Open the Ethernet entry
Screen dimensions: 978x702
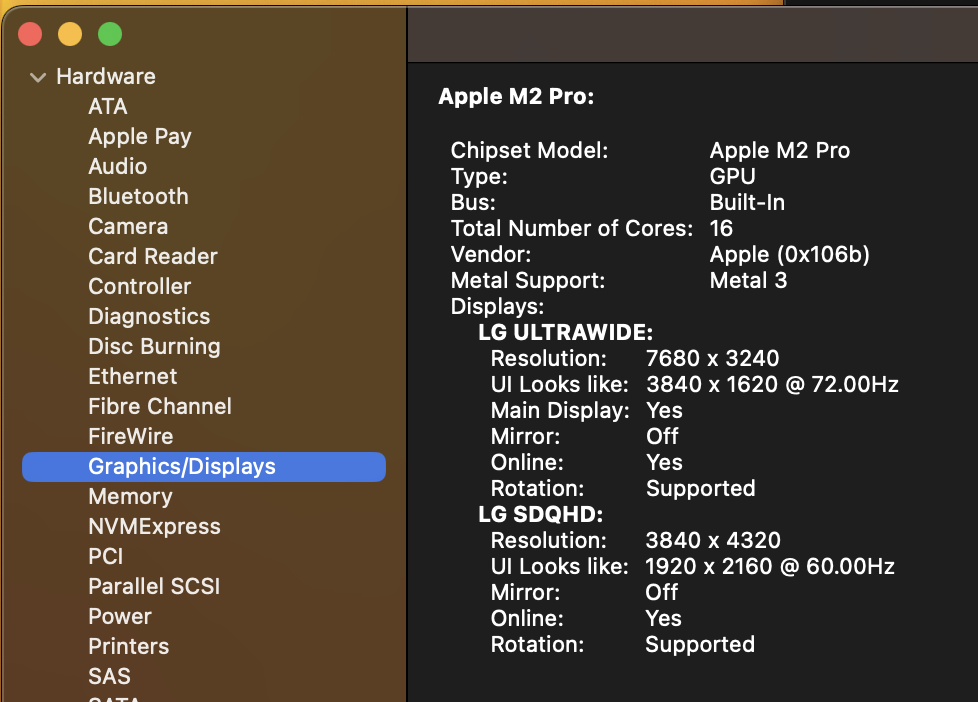tap(133, 376)
